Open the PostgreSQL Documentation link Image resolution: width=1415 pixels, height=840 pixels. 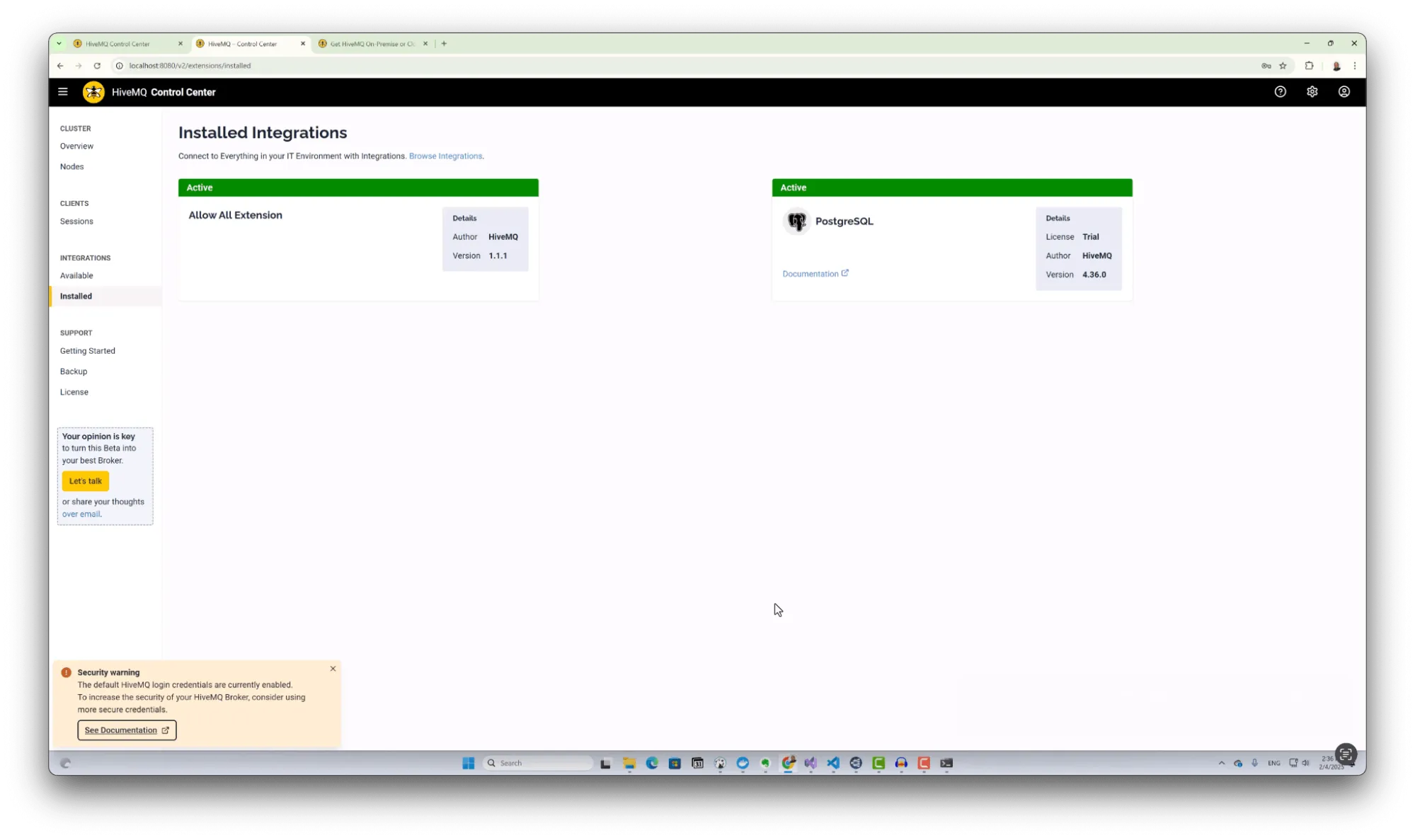pyautogui.click(x=815, y=274)
